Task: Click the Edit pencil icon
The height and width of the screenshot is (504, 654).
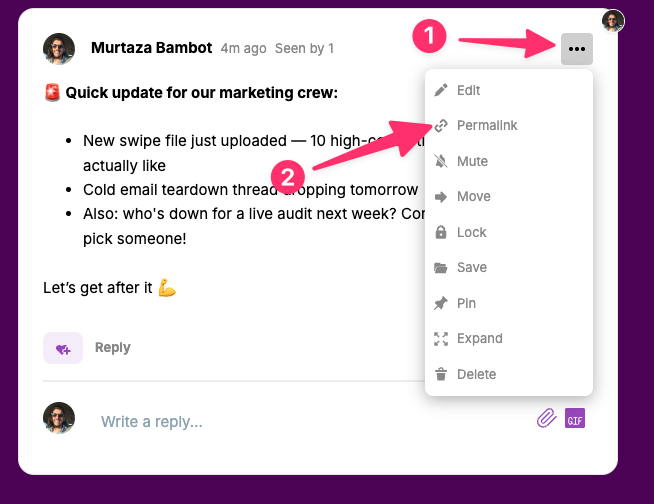Action: pos(440,91)
